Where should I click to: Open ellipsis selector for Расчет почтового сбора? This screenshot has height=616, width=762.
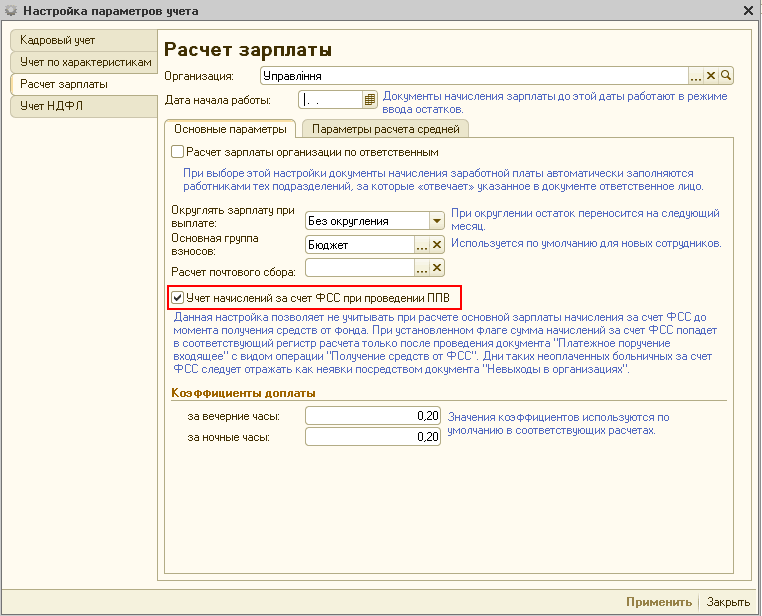point(422,267)
